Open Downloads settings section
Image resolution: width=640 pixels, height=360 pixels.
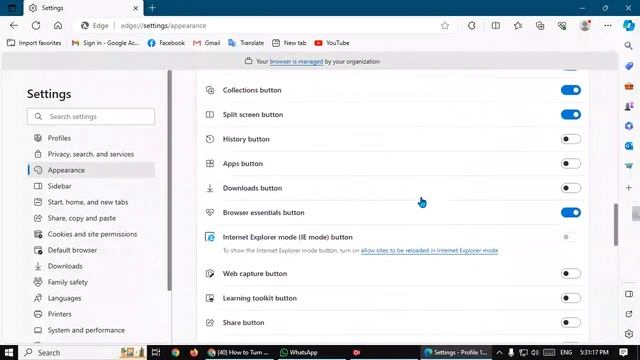point(91,266)
